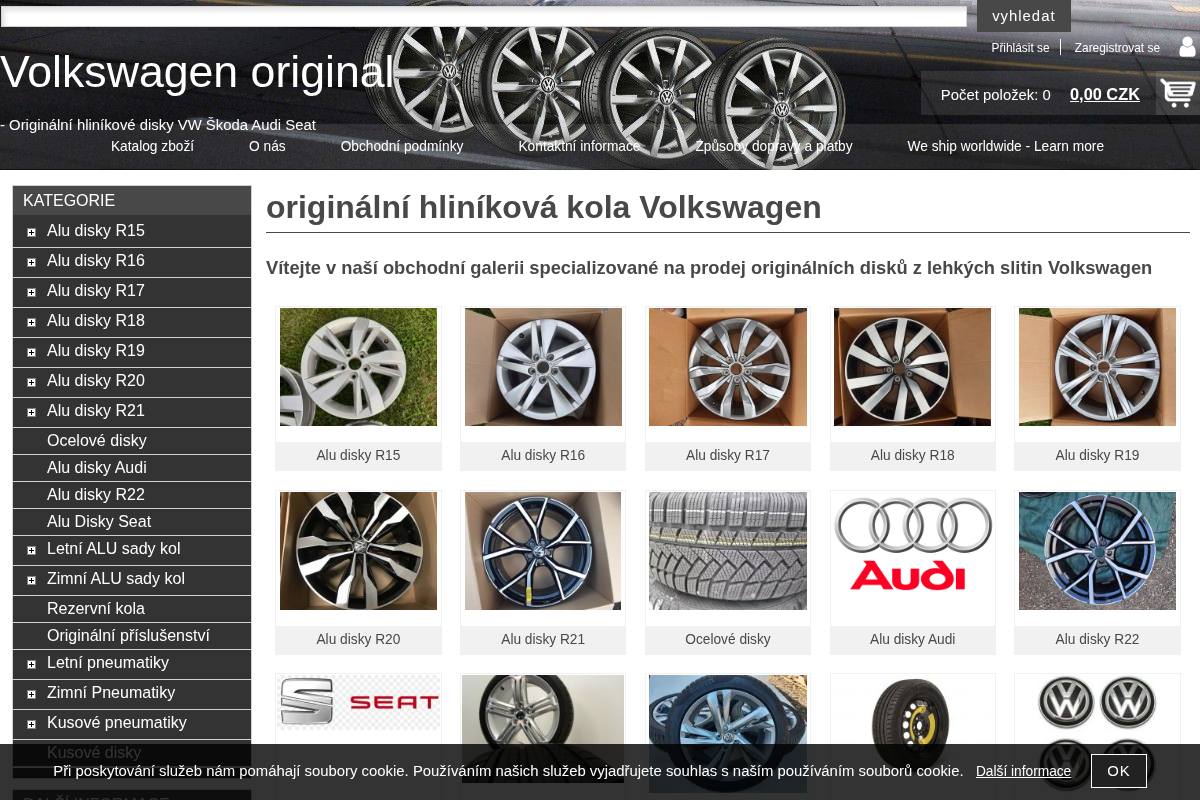Accept cookies with the OK button
Image resolution: width=1200 pixels, height=800 pixels.
pos(1119,771)
